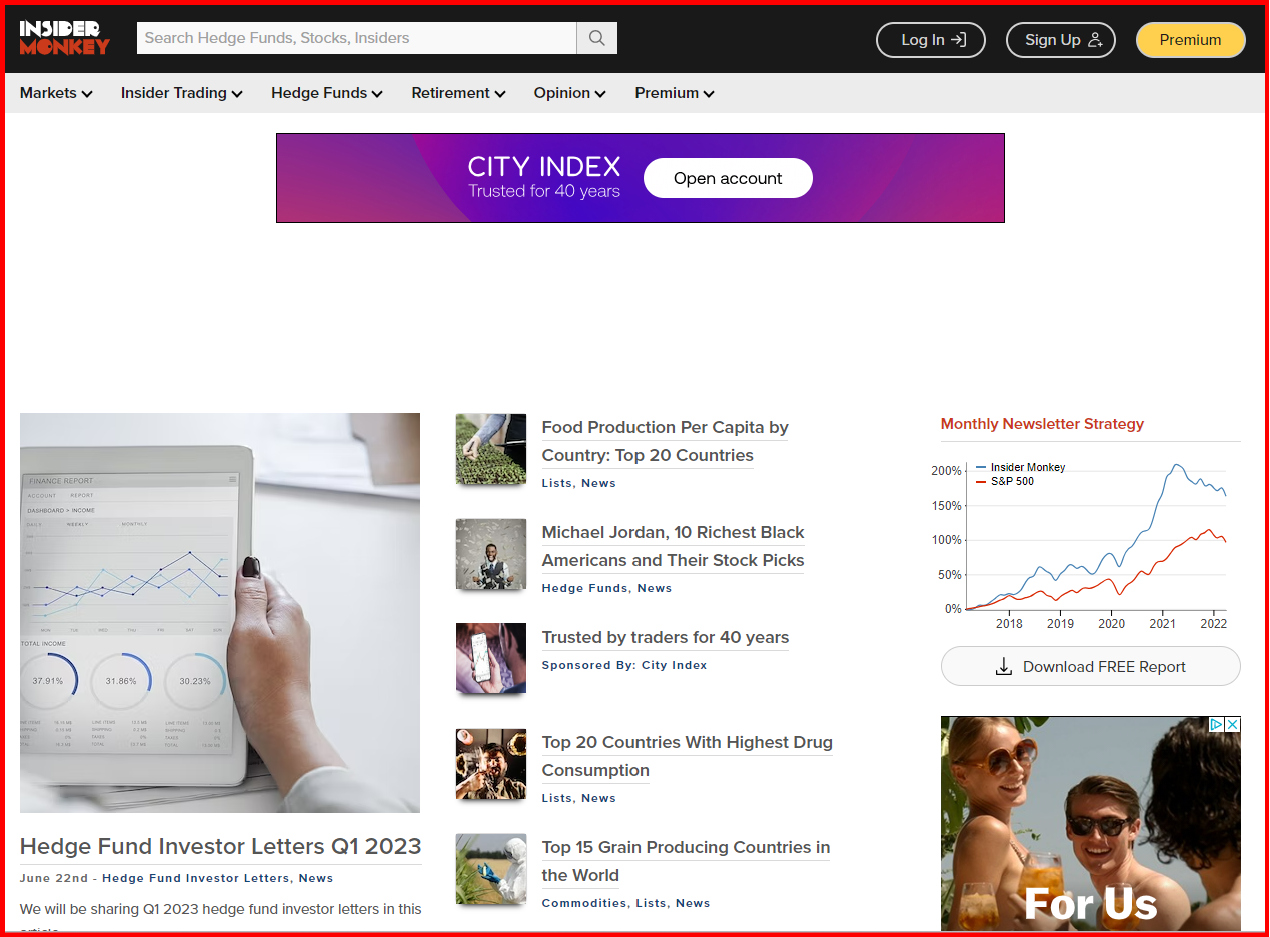
Task: Click the Drug Consumption article thumbnail
Action: (x=491, y=764)
